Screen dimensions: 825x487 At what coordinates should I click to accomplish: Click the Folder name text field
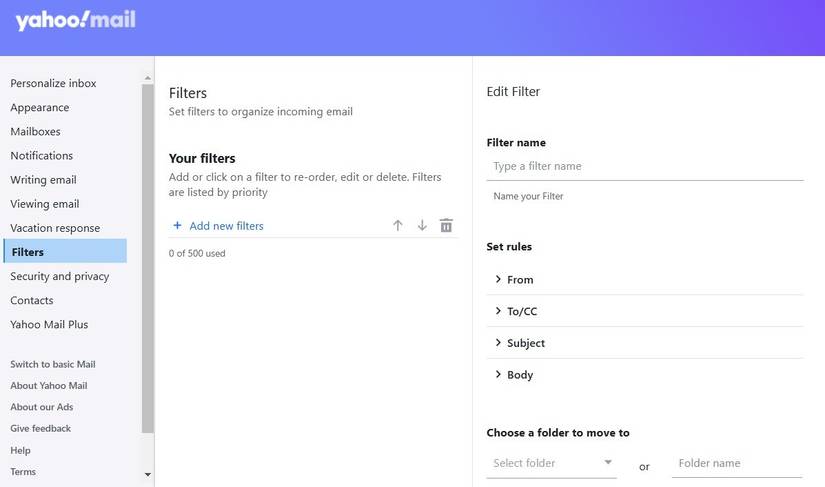736,463
